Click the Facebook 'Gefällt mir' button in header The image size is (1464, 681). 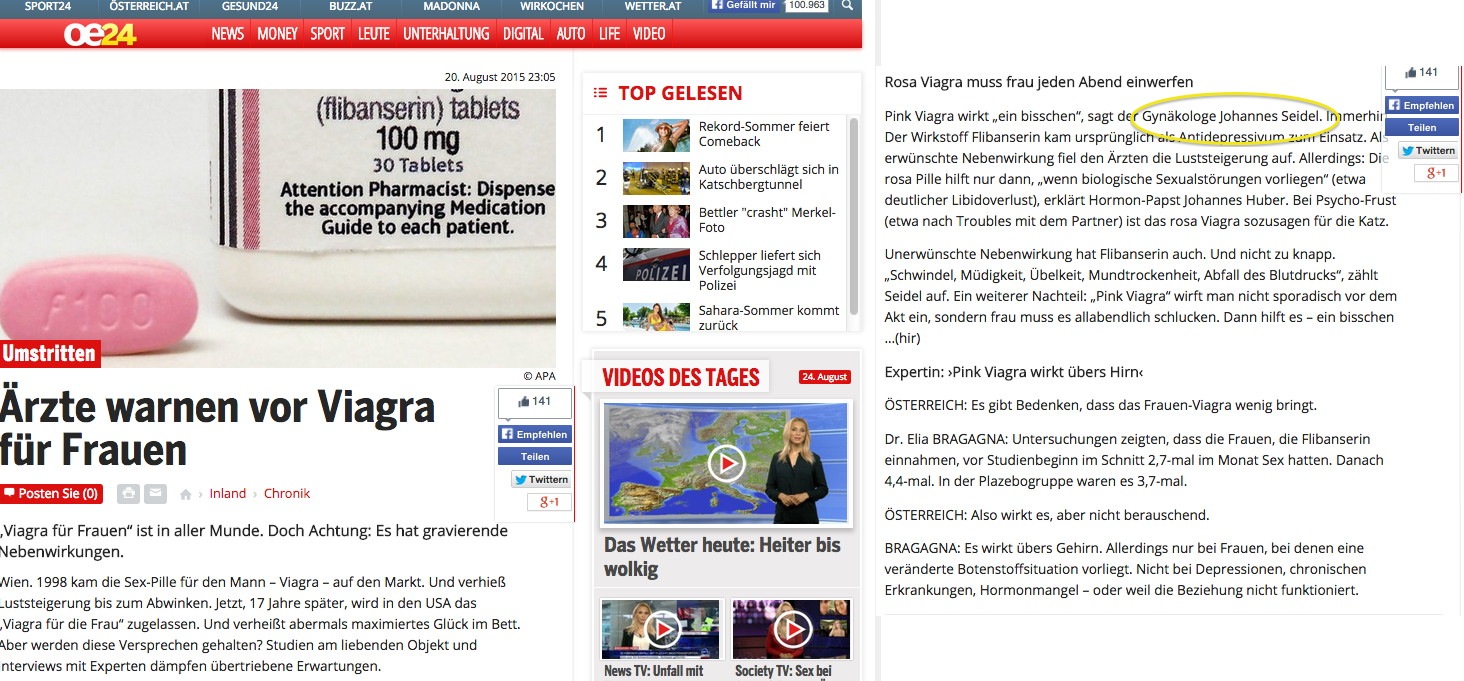pos(744,6)
